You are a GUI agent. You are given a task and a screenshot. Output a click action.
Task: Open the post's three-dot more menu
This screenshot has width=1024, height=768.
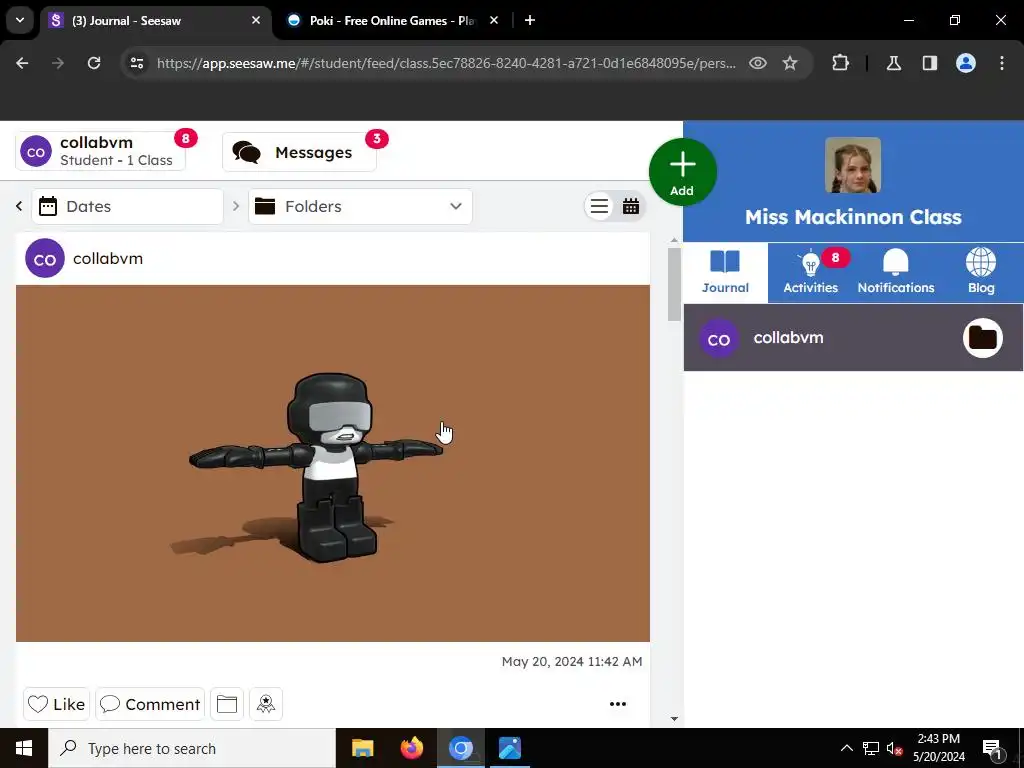(x=618, y=704)
